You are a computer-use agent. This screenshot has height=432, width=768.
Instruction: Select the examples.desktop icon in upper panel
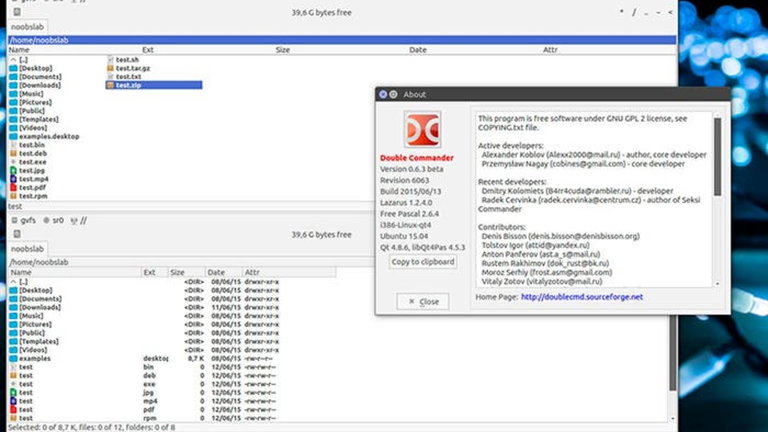click(13, 137)
